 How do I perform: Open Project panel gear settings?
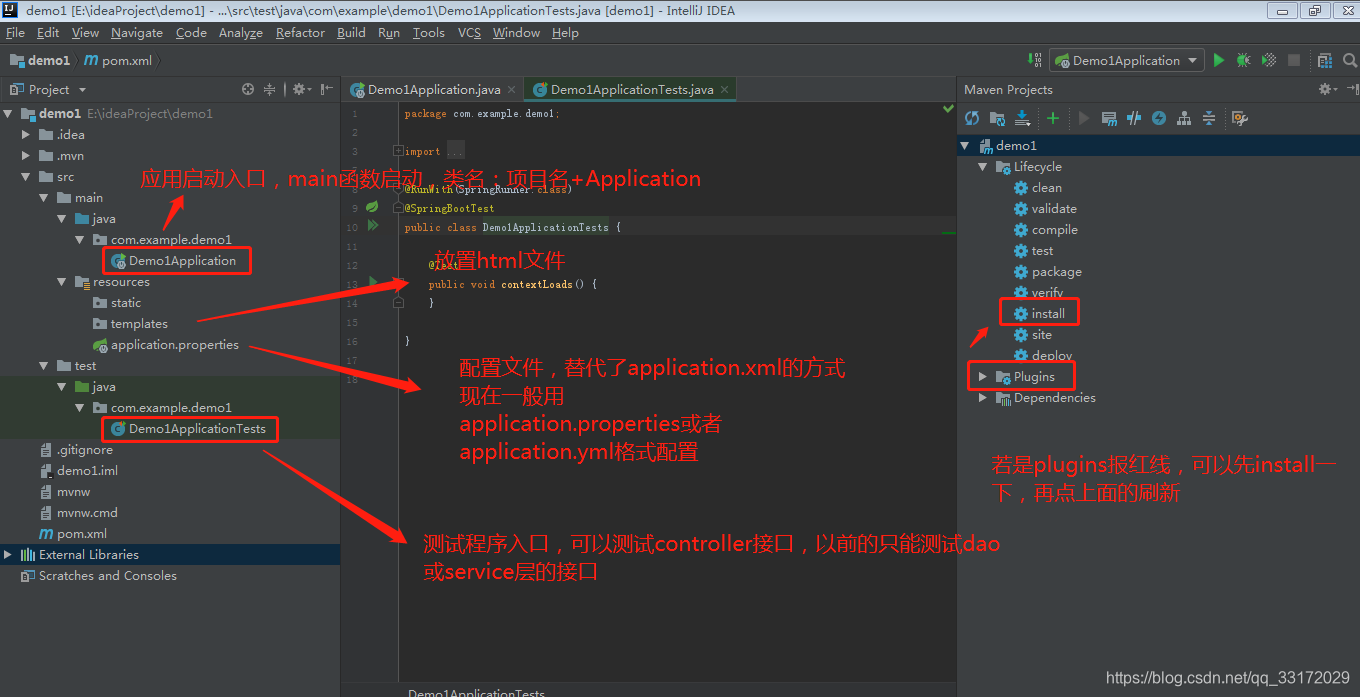(x=301, y=89)
